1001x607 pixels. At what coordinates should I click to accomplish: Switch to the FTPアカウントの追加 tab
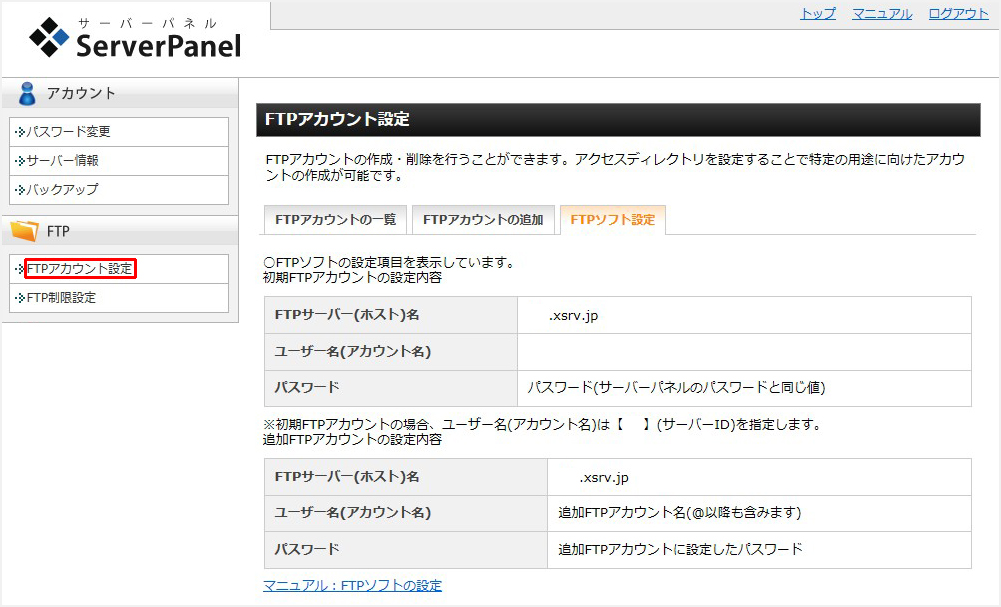(482, 220)
